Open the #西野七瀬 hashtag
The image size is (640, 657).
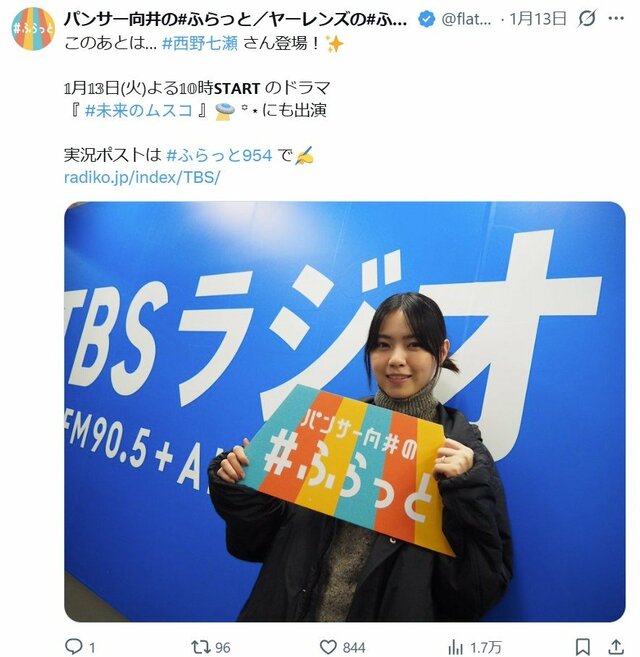[x=200, y=43]
